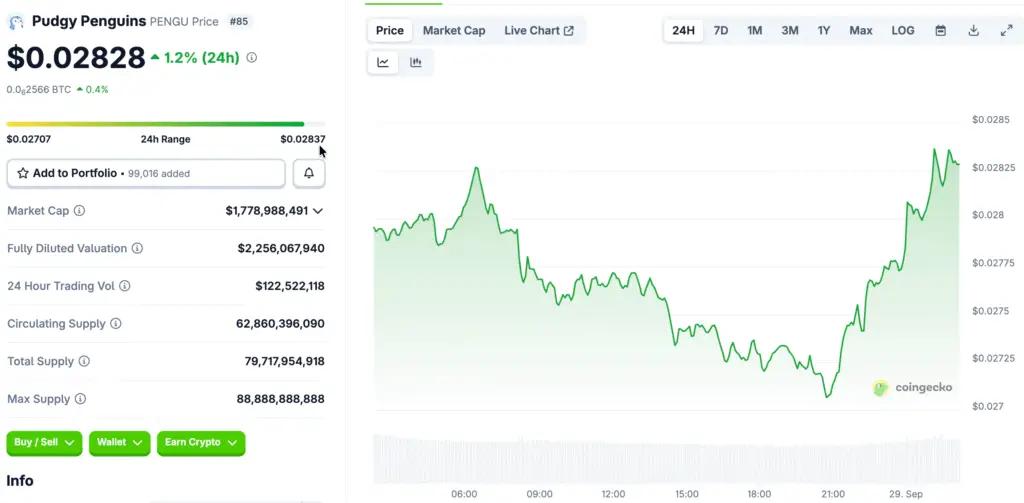This screenshot has width=1024, height=503.
Task: Open the Wallet dropdown
Action: (120, 442)
